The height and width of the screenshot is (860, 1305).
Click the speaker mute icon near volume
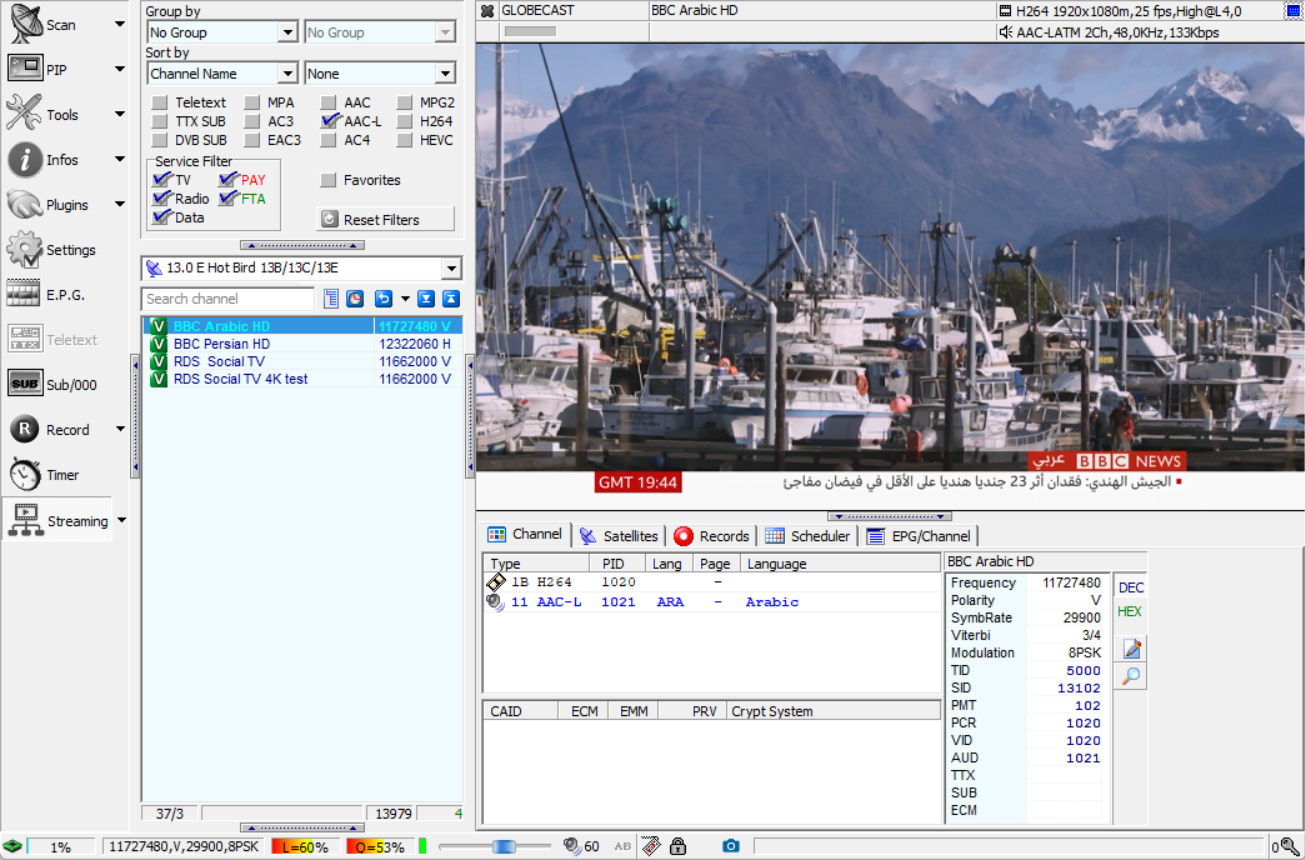click(x=572, y=847)
